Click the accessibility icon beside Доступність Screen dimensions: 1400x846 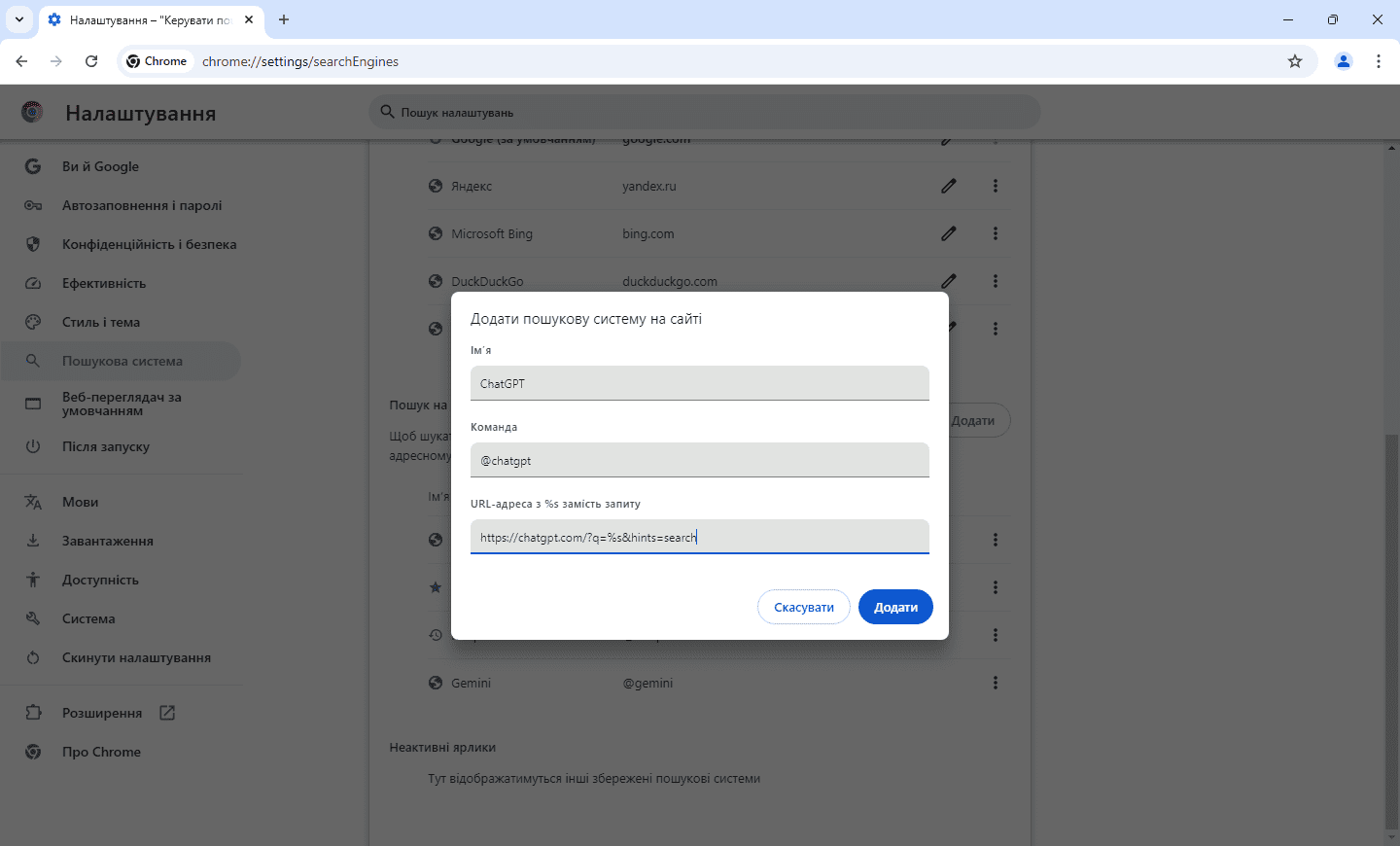tap(33, 580)
